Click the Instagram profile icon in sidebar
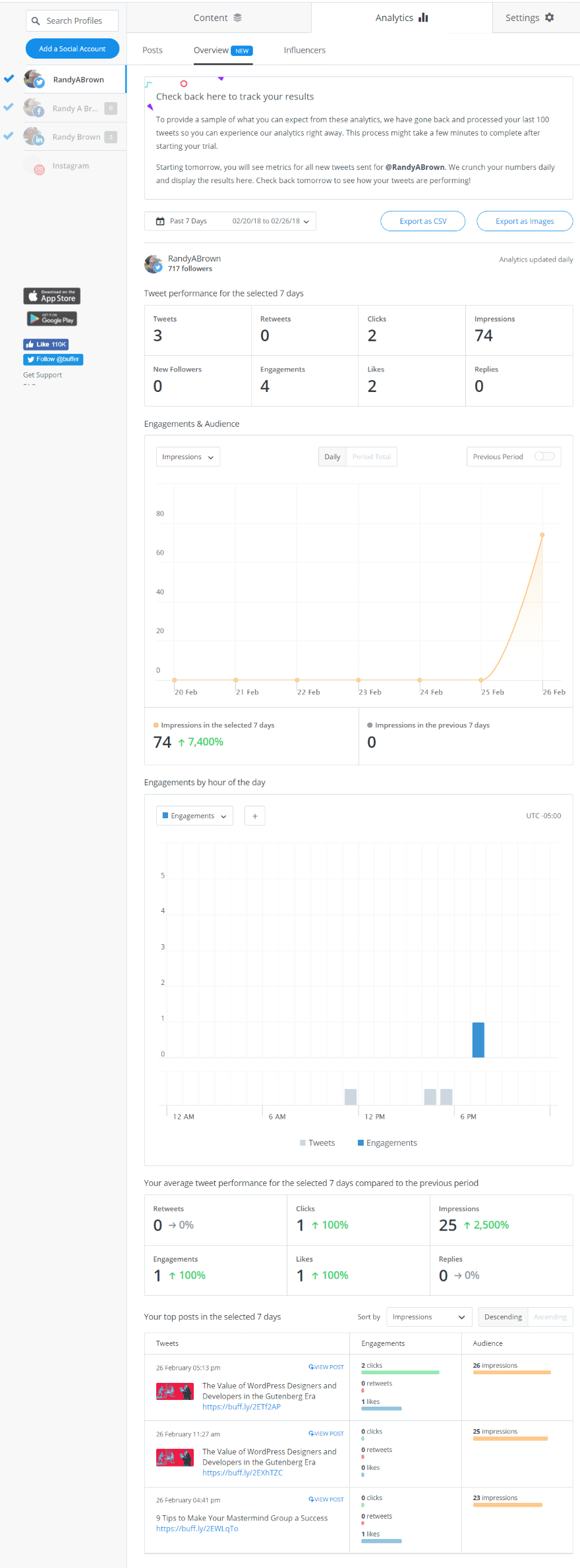 pyautogui.click(x=40, y=169)
